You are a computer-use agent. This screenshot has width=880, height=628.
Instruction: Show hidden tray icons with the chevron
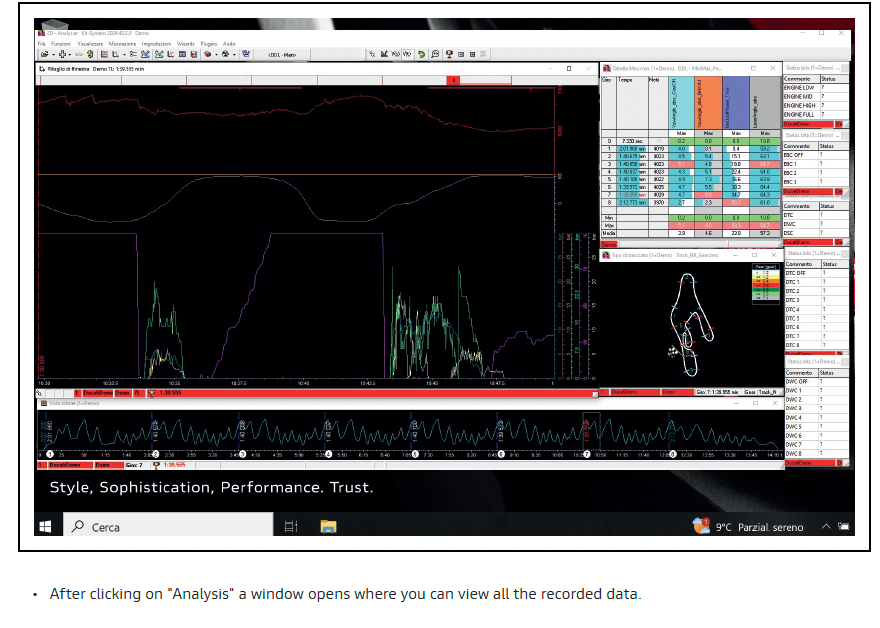coord(826,526)
